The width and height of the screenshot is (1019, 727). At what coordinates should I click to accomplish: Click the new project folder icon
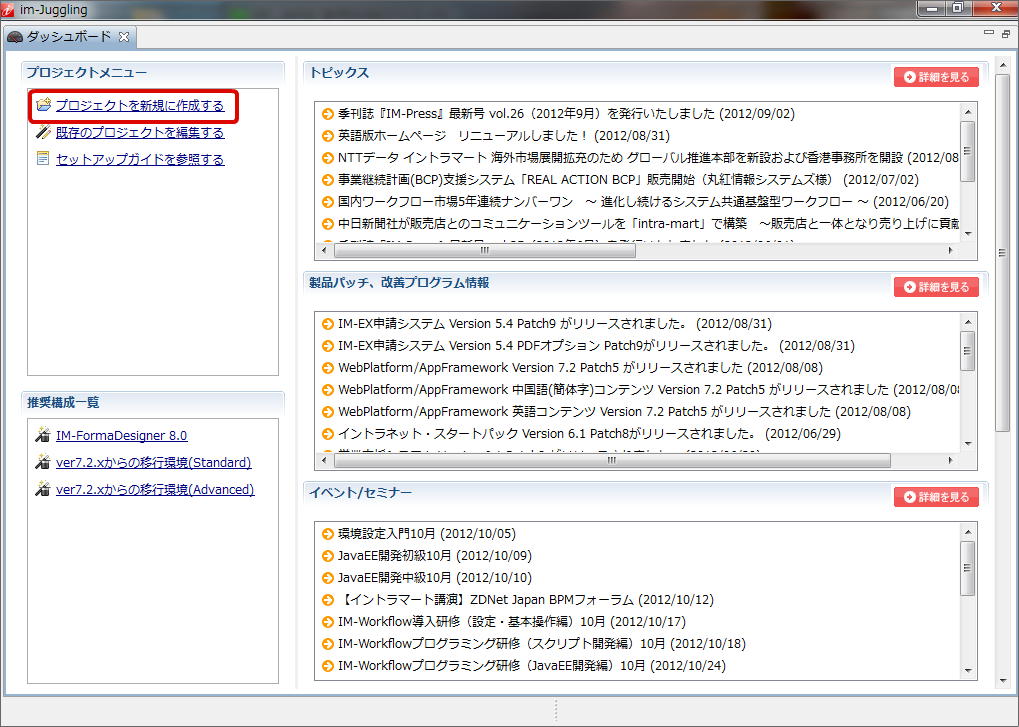click(44, 105)
